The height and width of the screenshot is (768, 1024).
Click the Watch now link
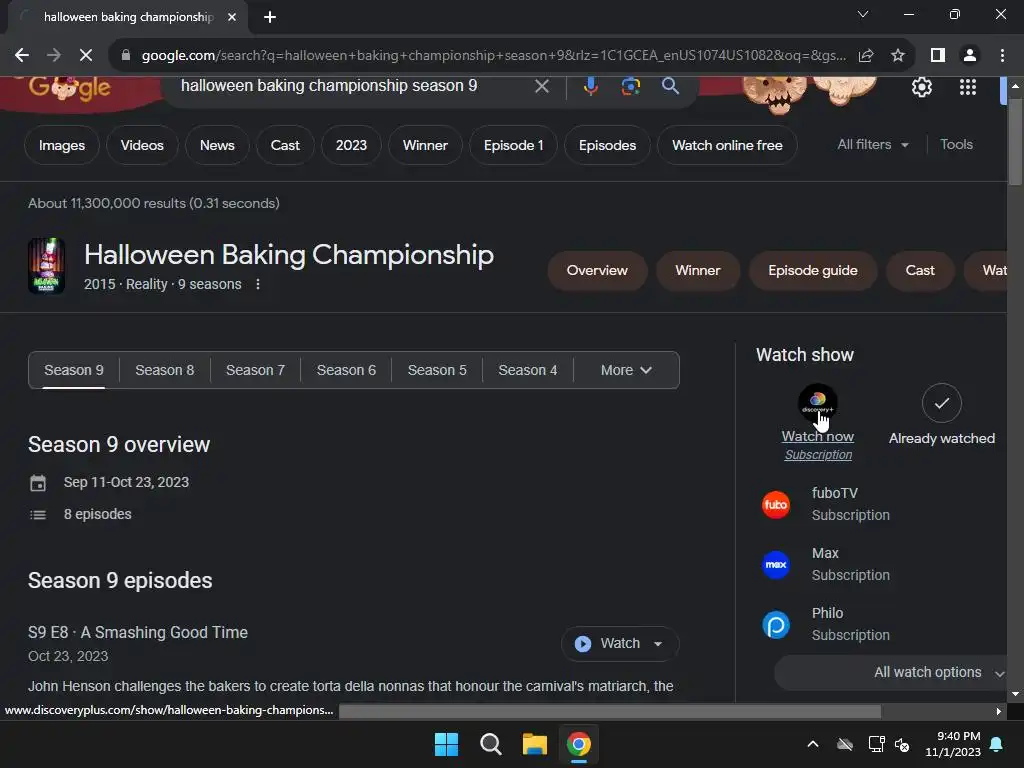818,436
